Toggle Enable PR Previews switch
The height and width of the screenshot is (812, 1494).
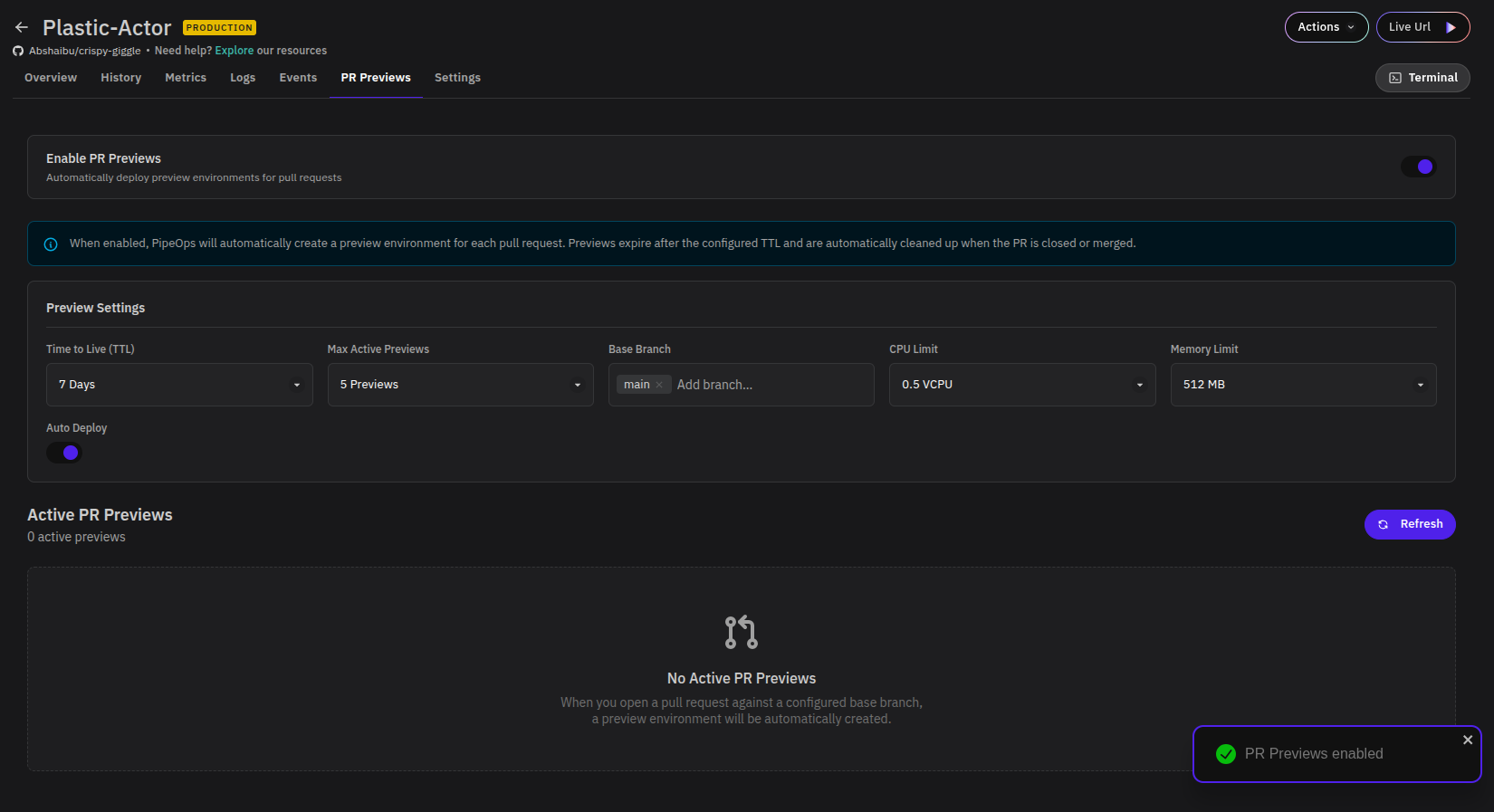tap(1418, 167)
